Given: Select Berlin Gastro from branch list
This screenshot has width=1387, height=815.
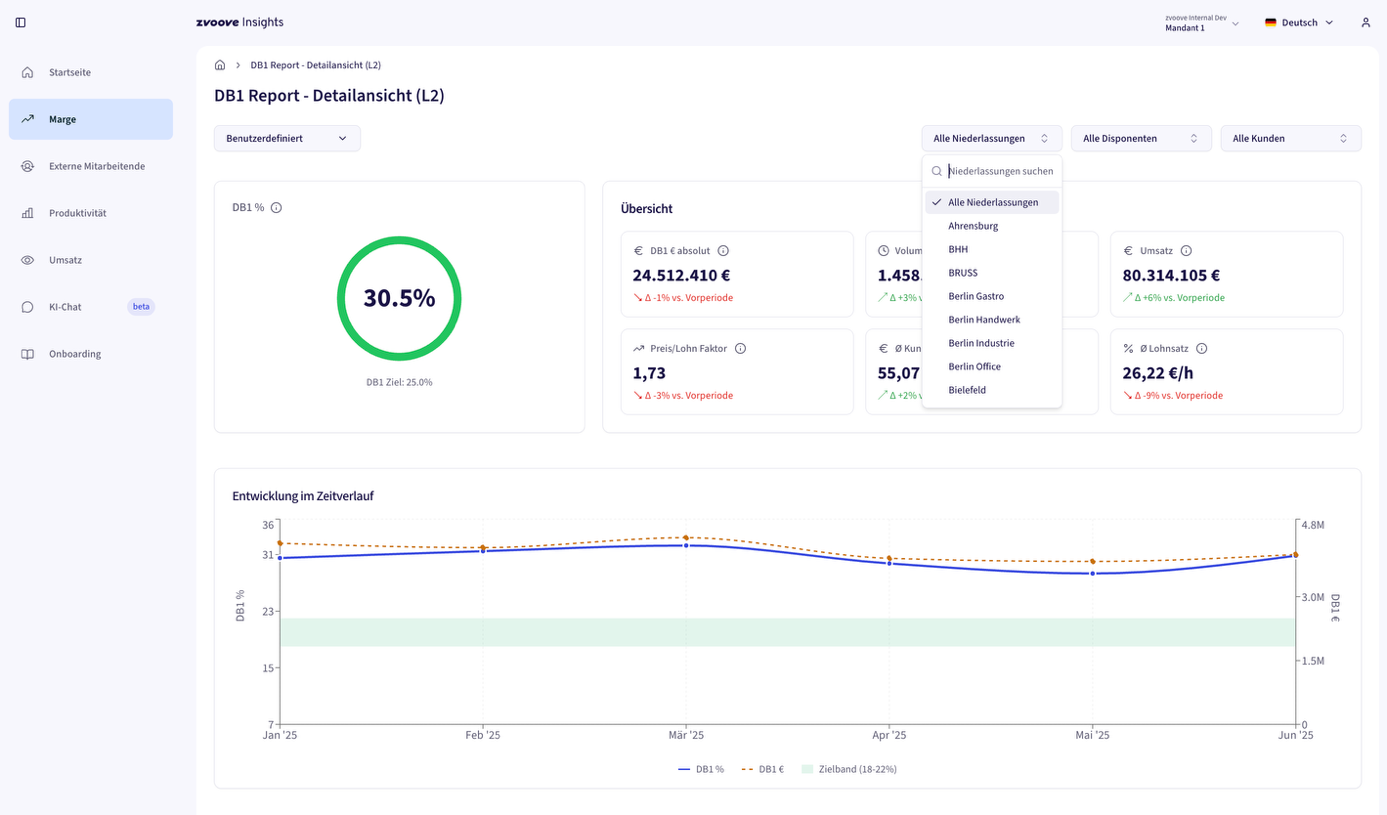Looking at the screenshot, I should tap(976, 296).
